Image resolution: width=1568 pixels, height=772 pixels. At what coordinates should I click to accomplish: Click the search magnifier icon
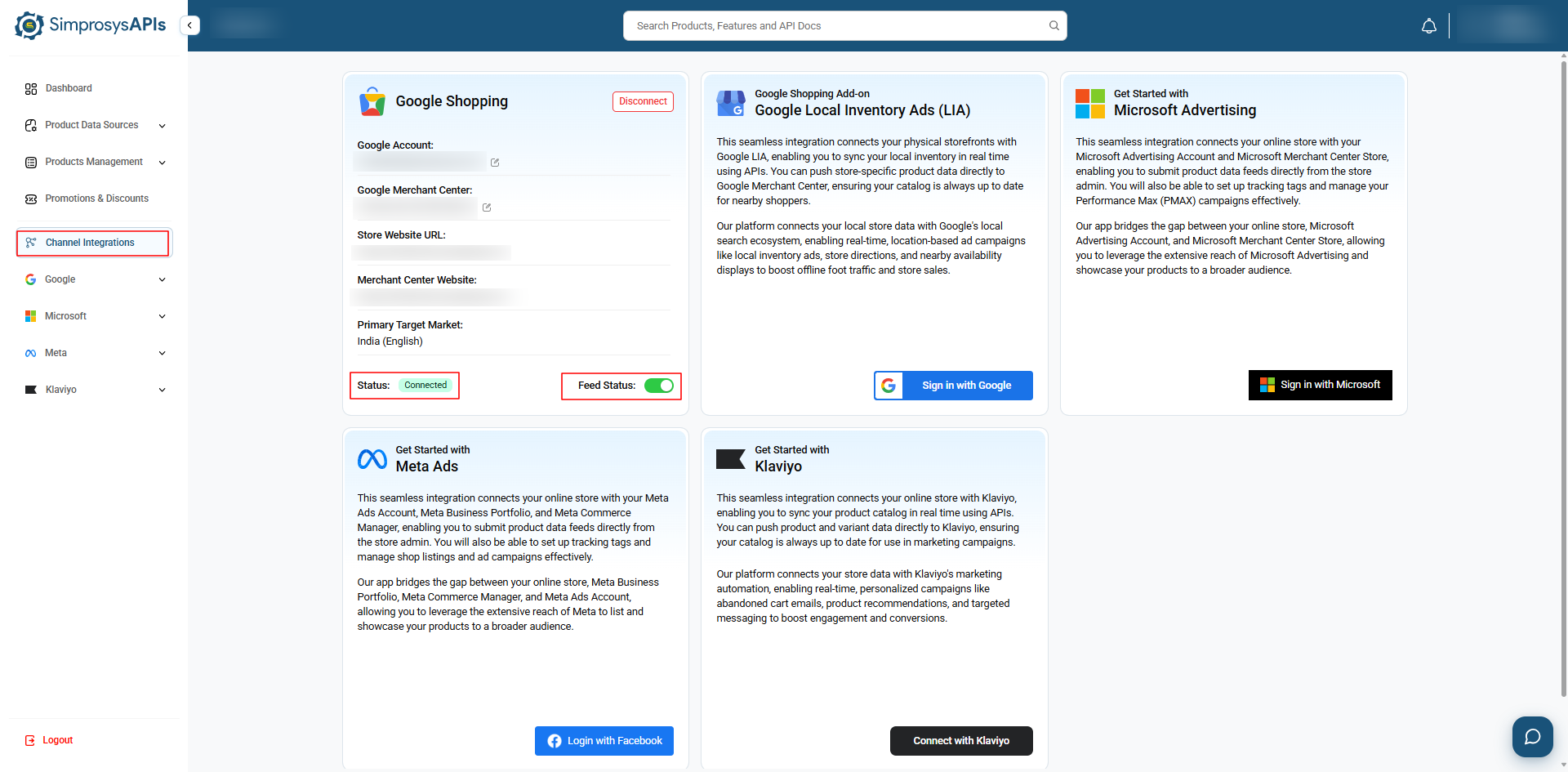[x=1054, y=26]
